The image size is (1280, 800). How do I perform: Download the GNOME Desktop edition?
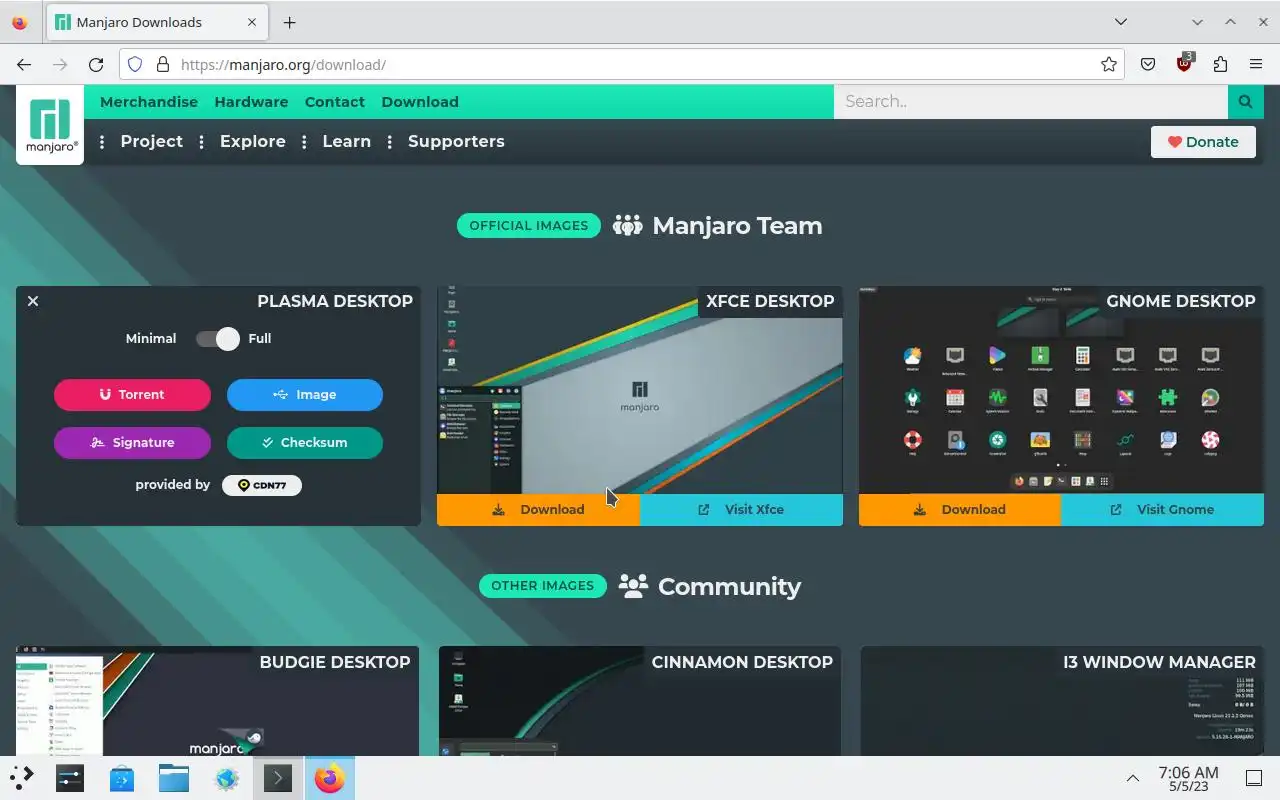click(960, 509)
